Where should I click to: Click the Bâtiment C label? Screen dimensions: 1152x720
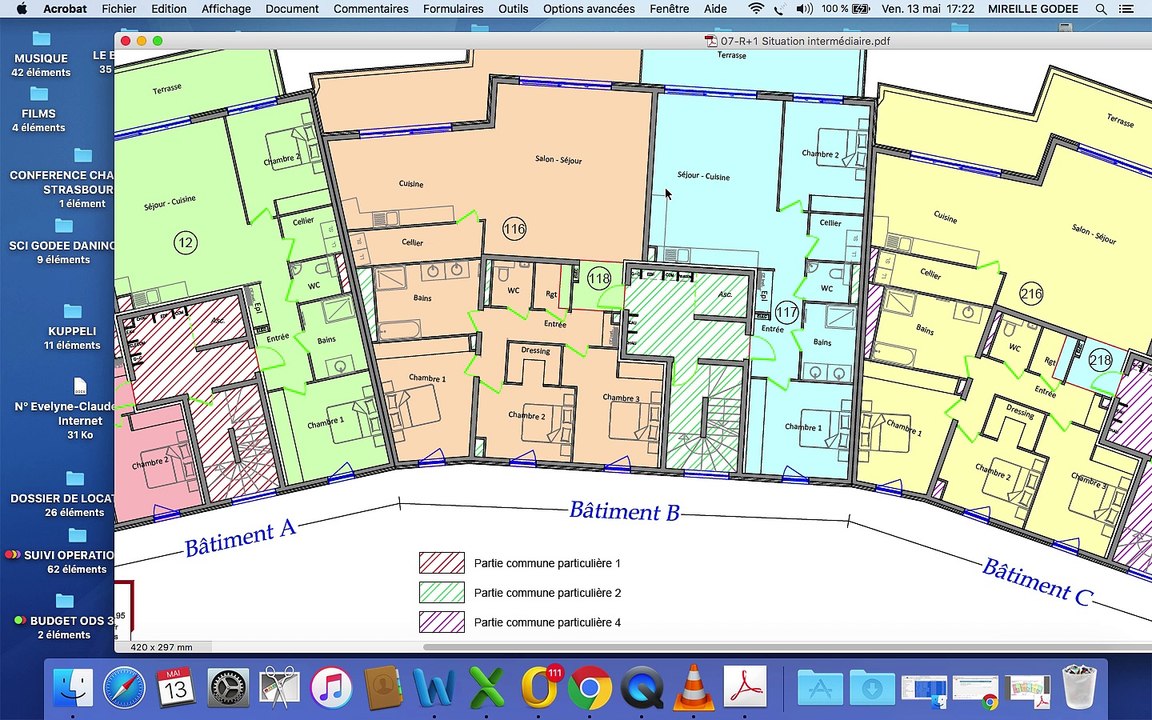[x=1037, y=582]
